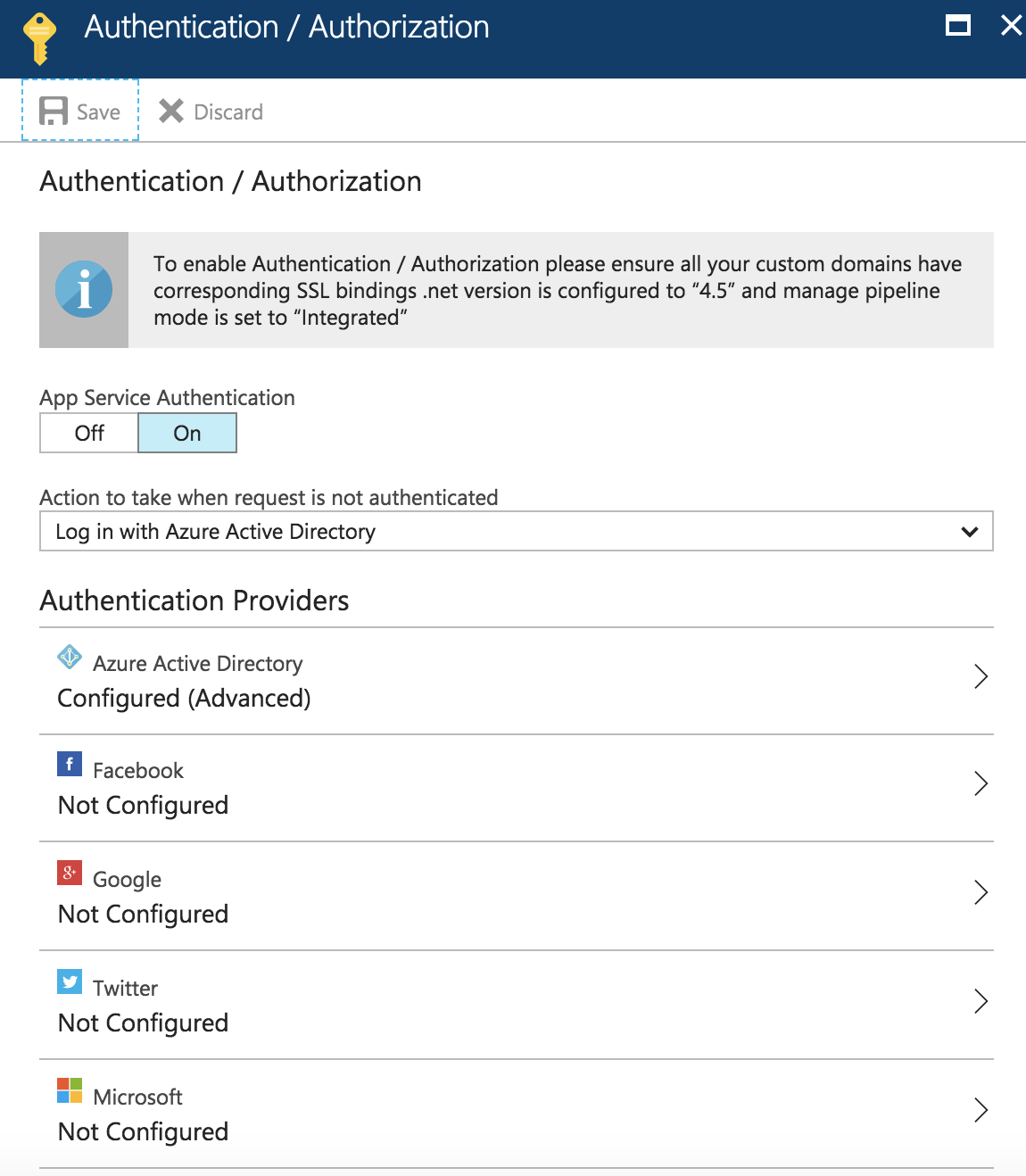Open the Microsoft provider name
The image size is (1026, 1176).
coord(137,1097)
